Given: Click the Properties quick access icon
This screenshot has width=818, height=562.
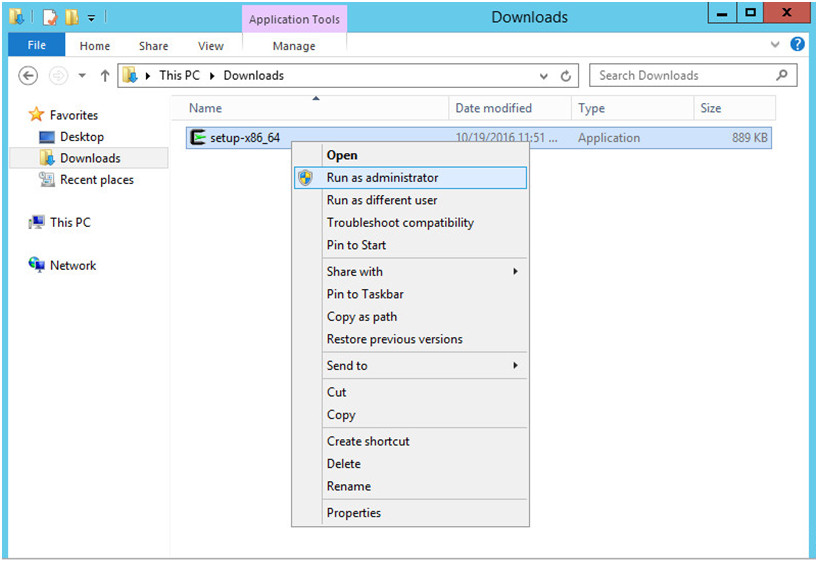Looking at the screenshot, I should [50, 17].
